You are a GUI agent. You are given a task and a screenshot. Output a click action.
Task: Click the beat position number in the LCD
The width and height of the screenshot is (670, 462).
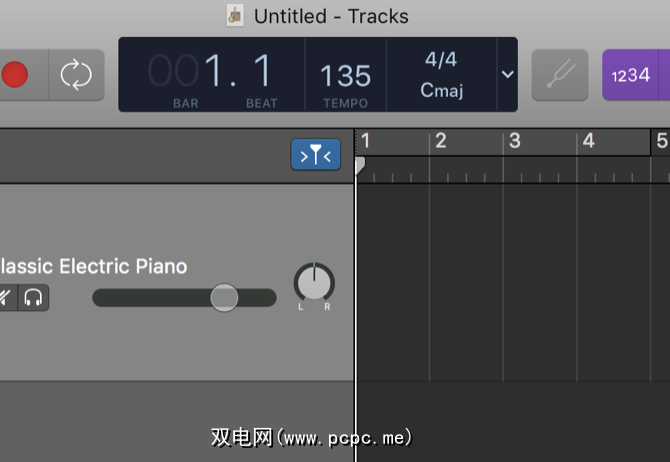point(262,72)
